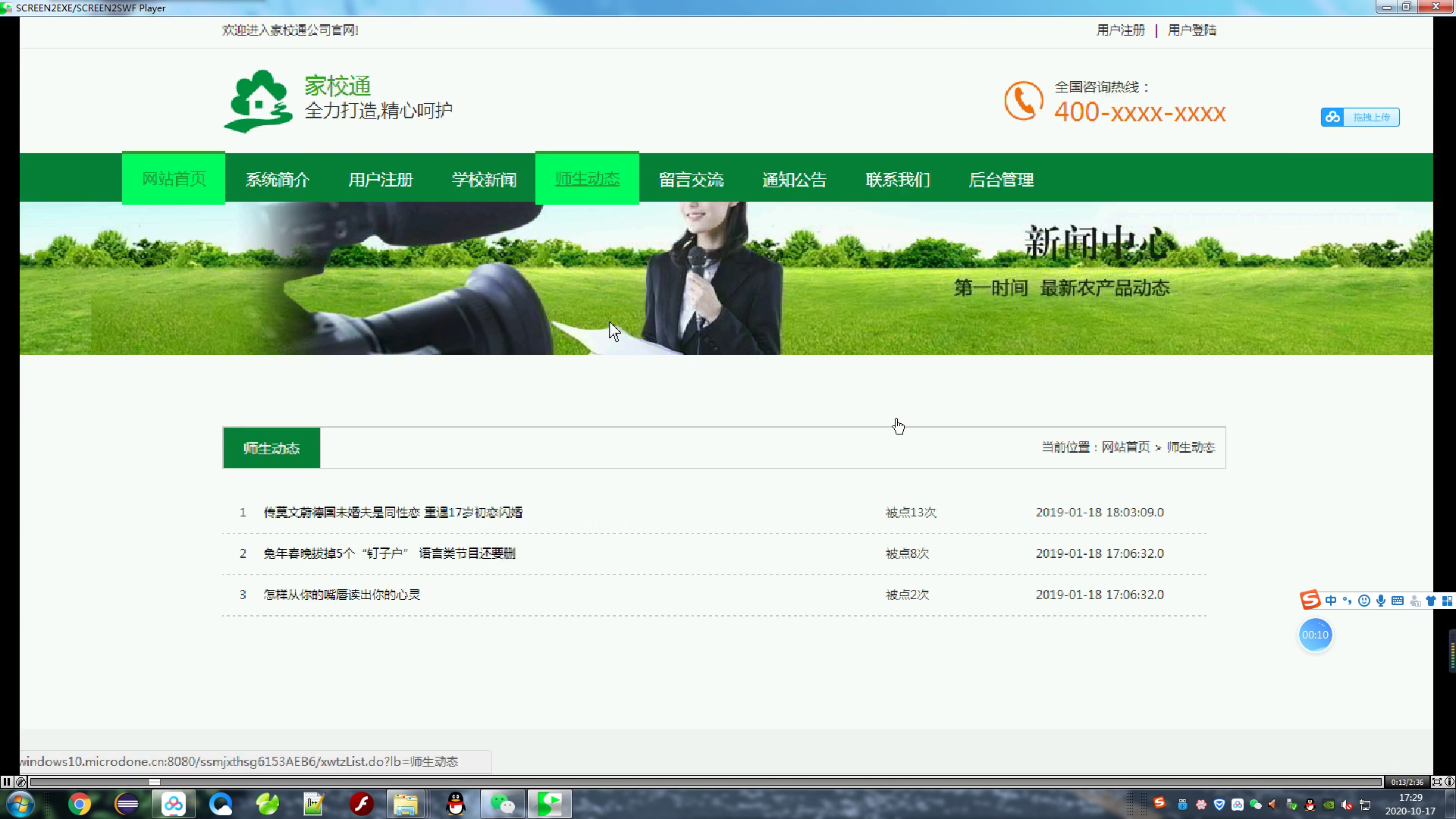
Task: Open Eclipse from the taskbar
Action: (127, 804)
